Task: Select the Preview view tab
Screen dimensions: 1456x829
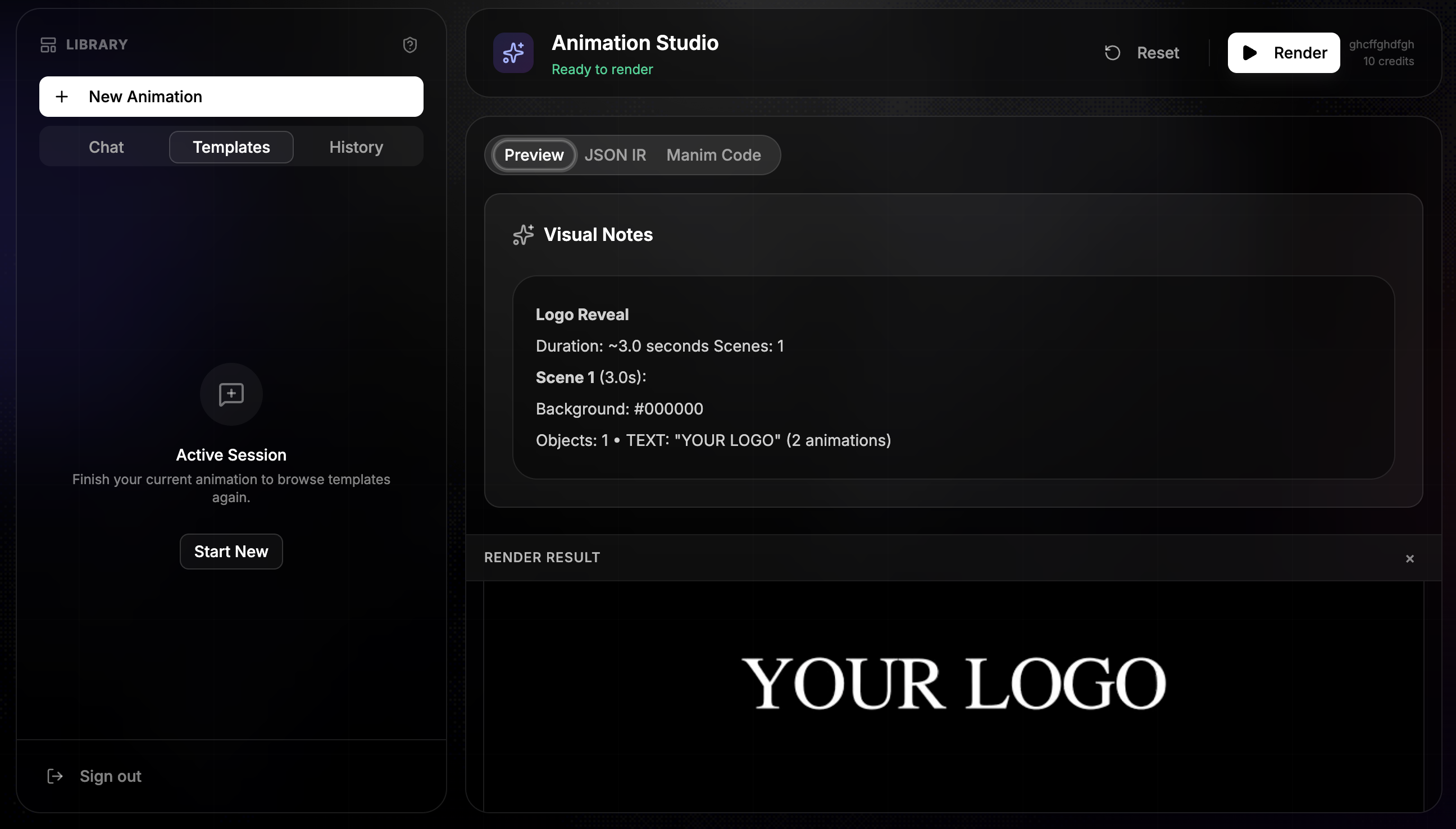Action: [x=534, y=155]
